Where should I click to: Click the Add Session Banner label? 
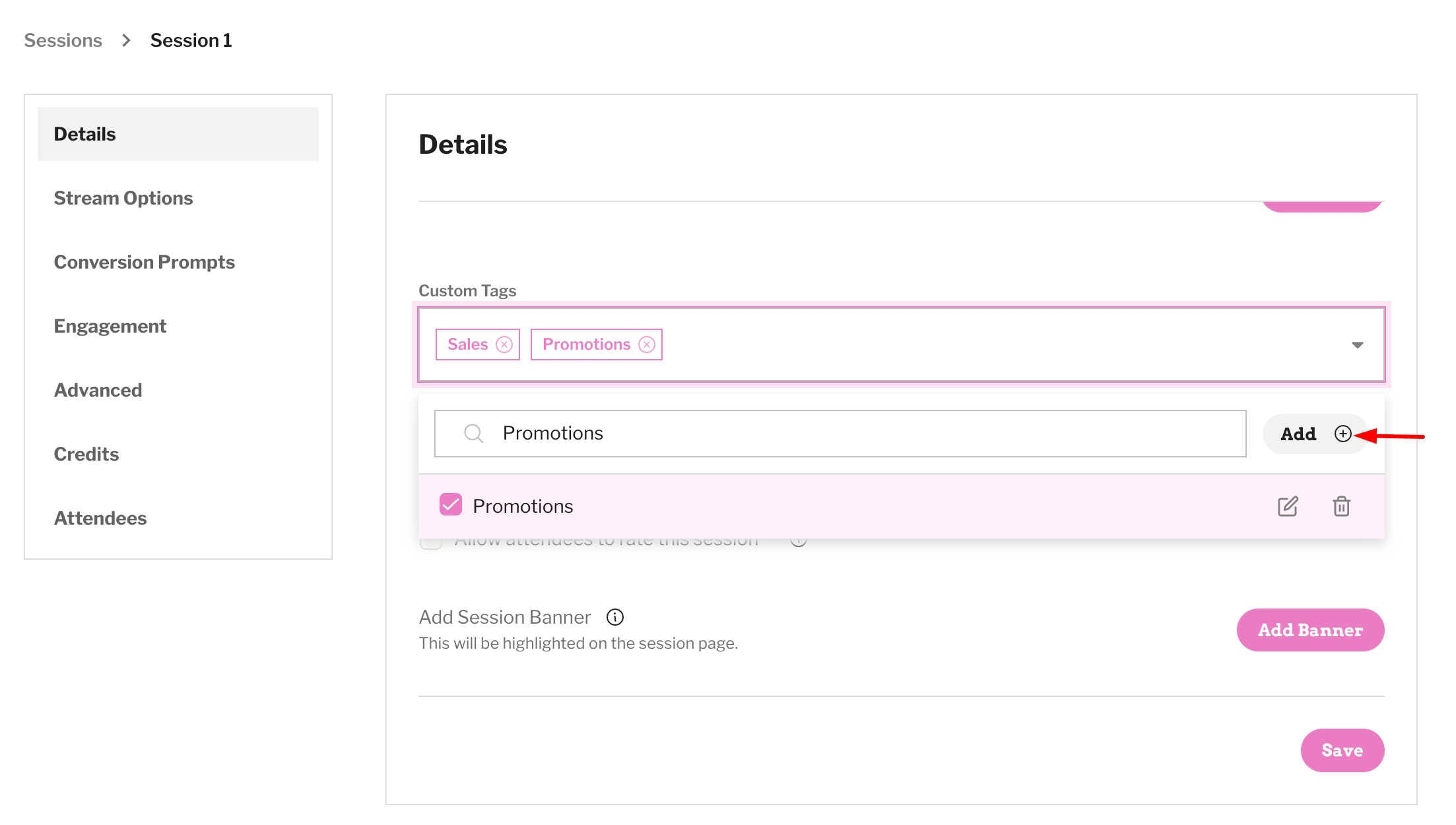click(x=505, y=617)
